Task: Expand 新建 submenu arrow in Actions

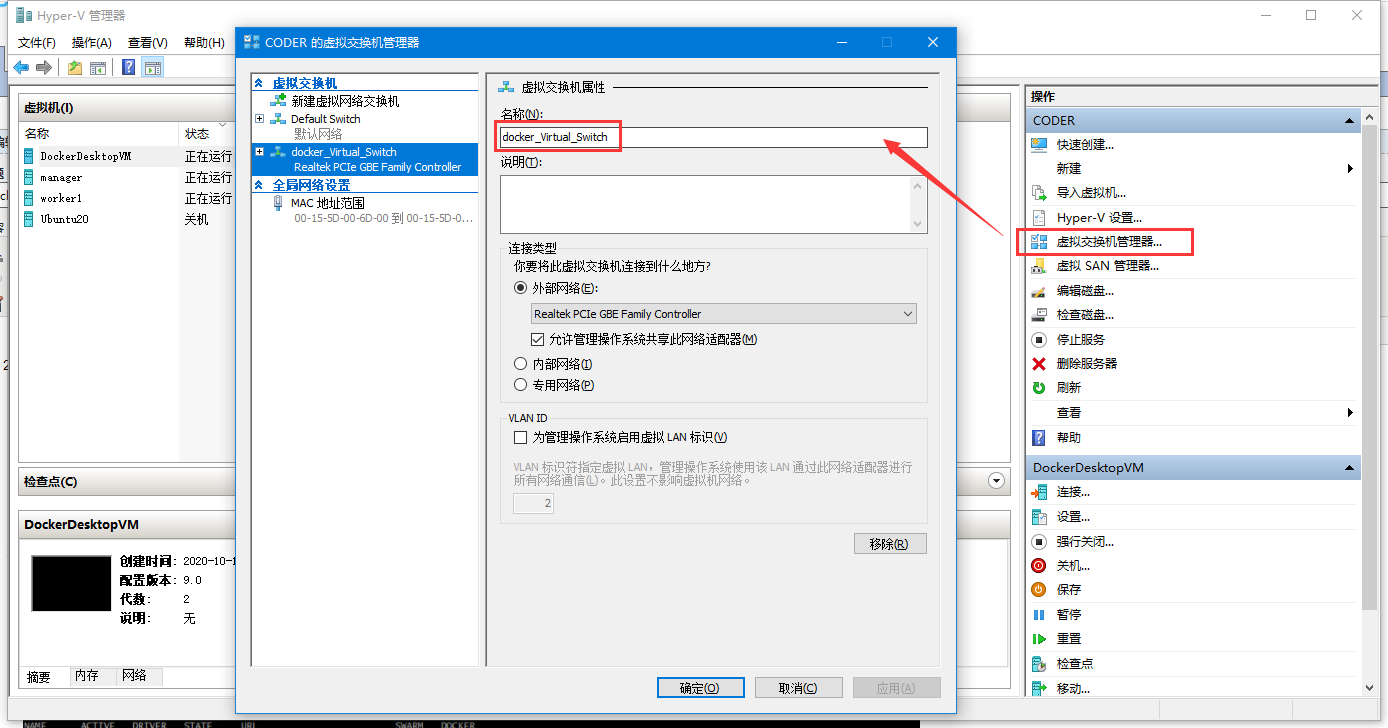Action: tap(1350, 169)
